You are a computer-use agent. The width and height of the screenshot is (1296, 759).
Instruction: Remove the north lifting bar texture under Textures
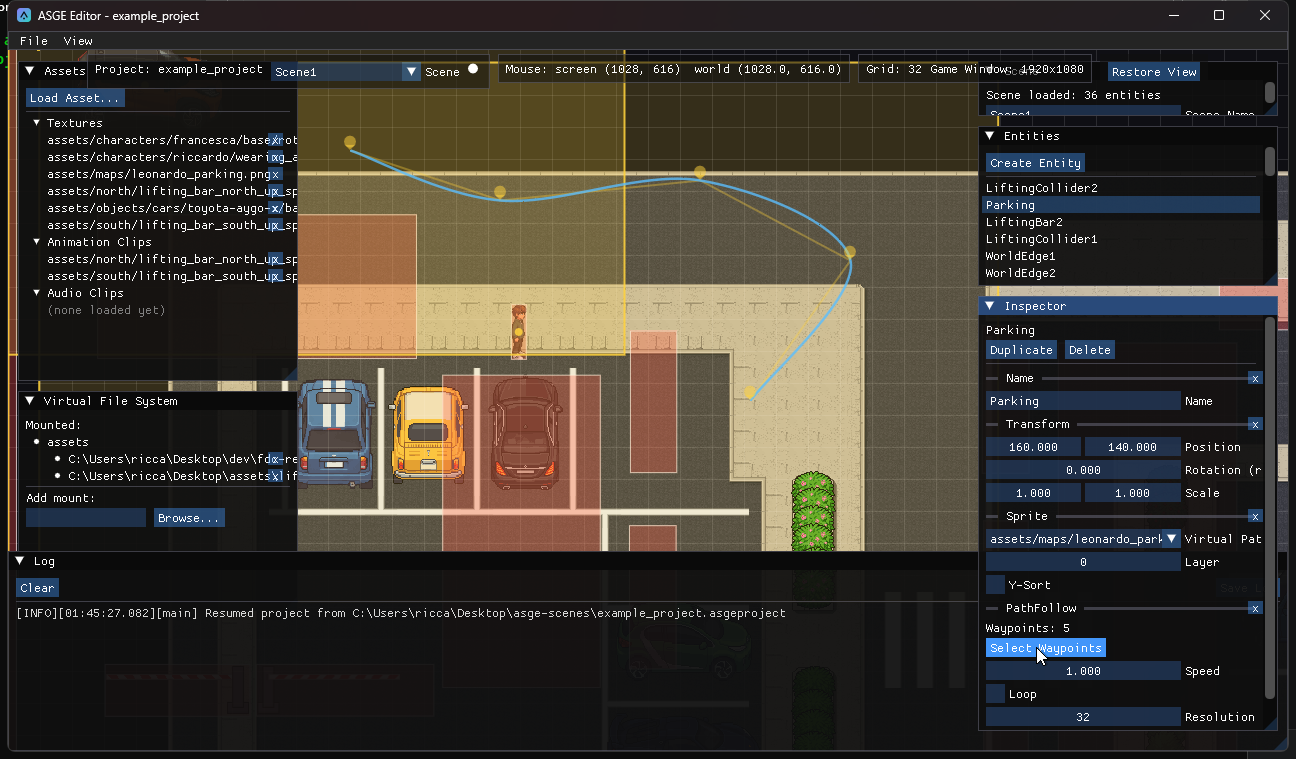click(x=276, y=191)
